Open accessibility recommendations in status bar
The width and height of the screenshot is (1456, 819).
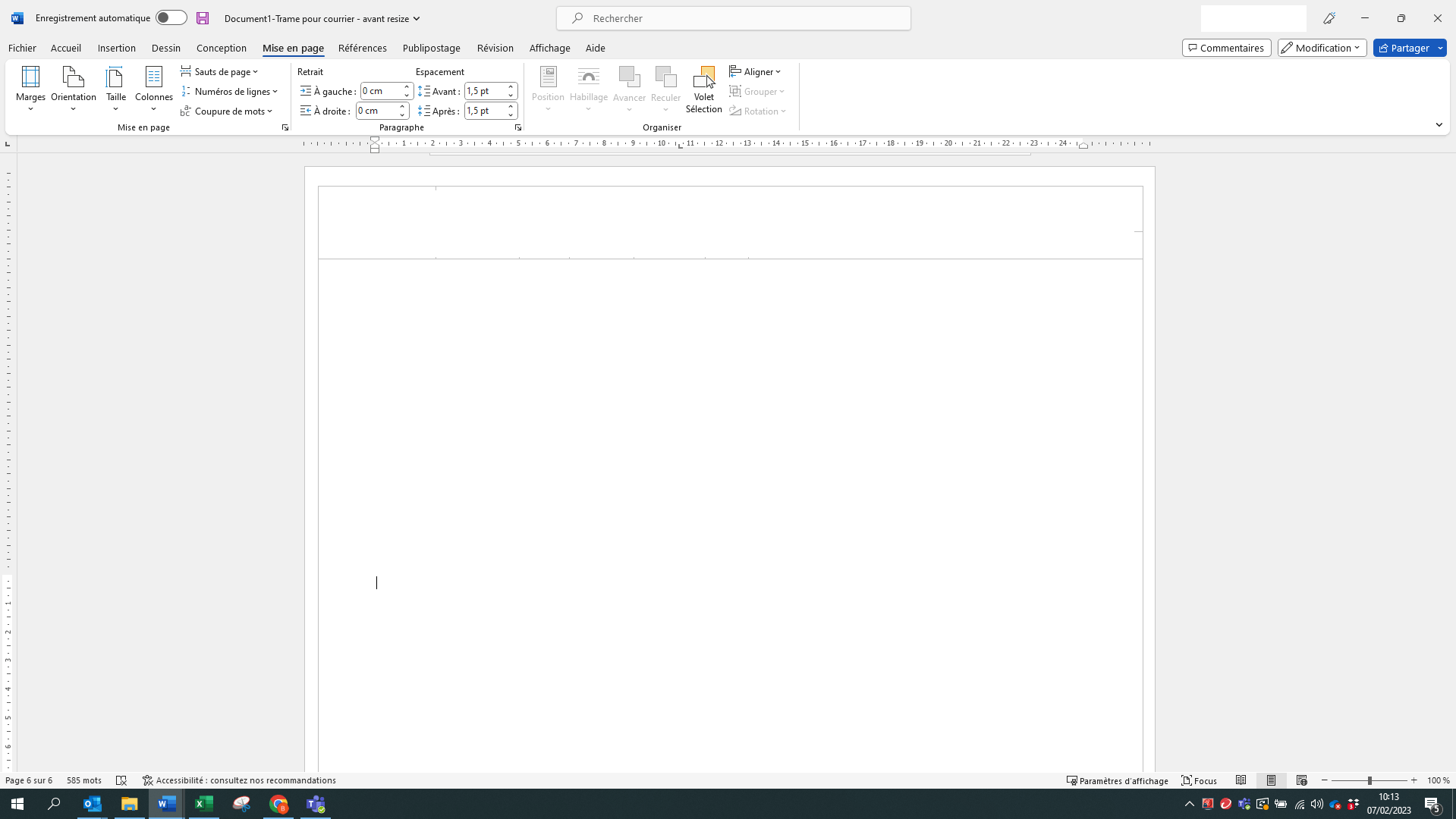[239, 780]
